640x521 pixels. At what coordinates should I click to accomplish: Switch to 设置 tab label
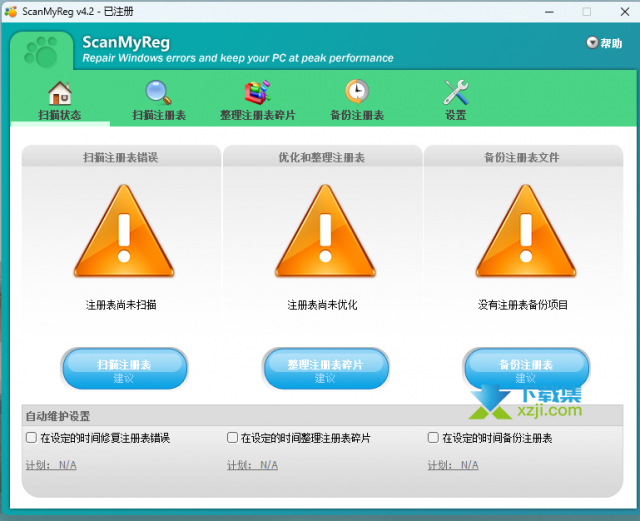coord(456,115)
